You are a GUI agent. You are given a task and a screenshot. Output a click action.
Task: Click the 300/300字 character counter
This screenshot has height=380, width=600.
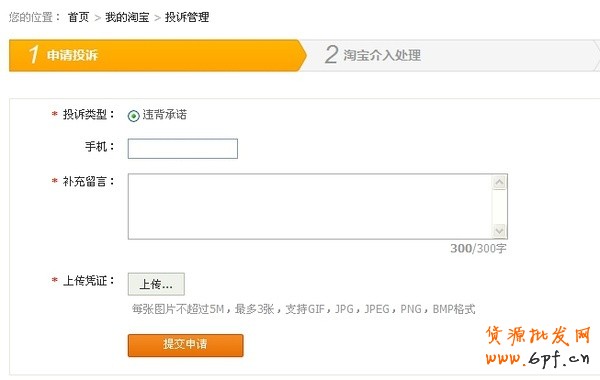click(x=478, y=248)
